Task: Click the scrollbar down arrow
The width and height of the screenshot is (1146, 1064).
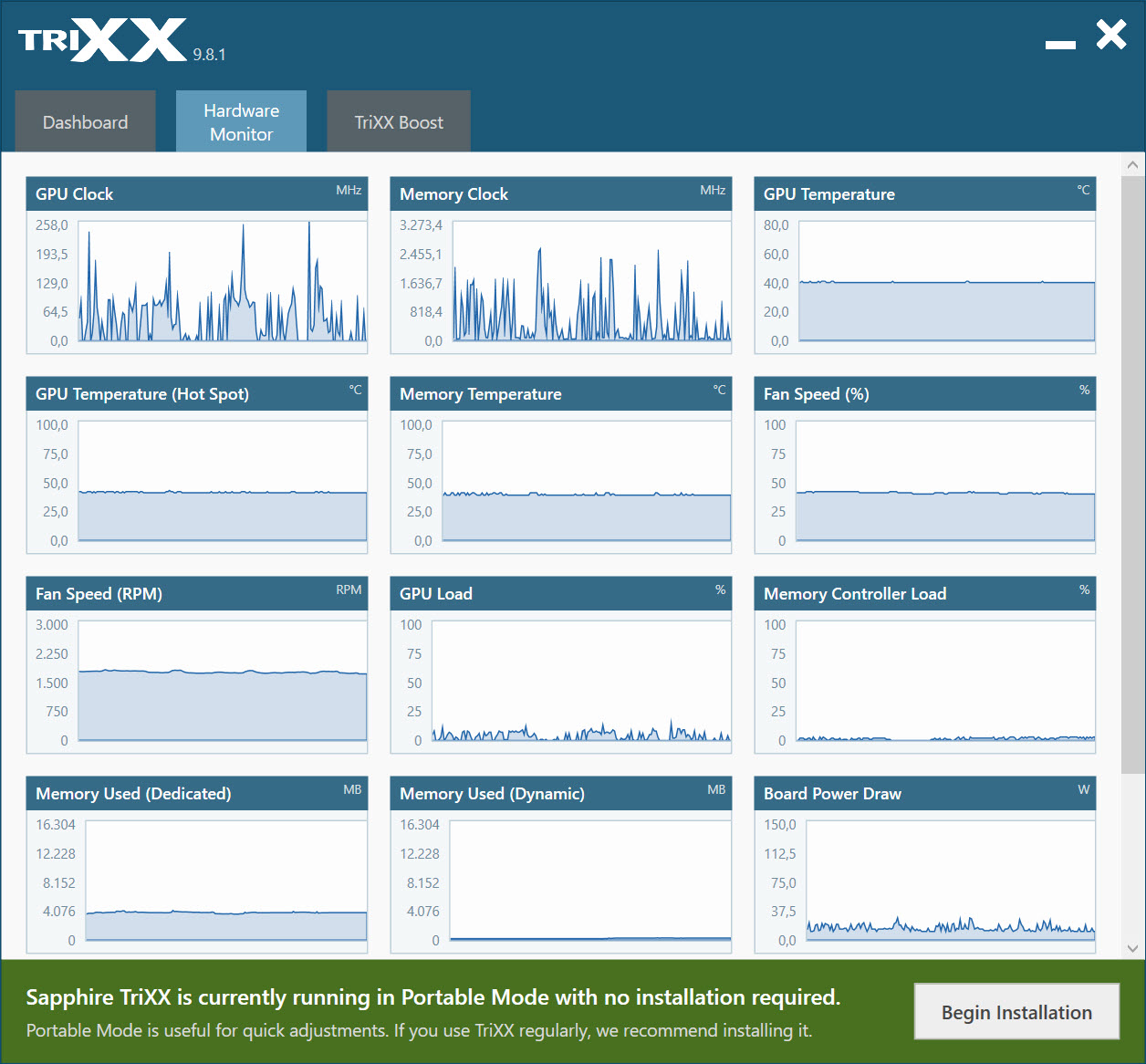Action: coord(1132,948)
